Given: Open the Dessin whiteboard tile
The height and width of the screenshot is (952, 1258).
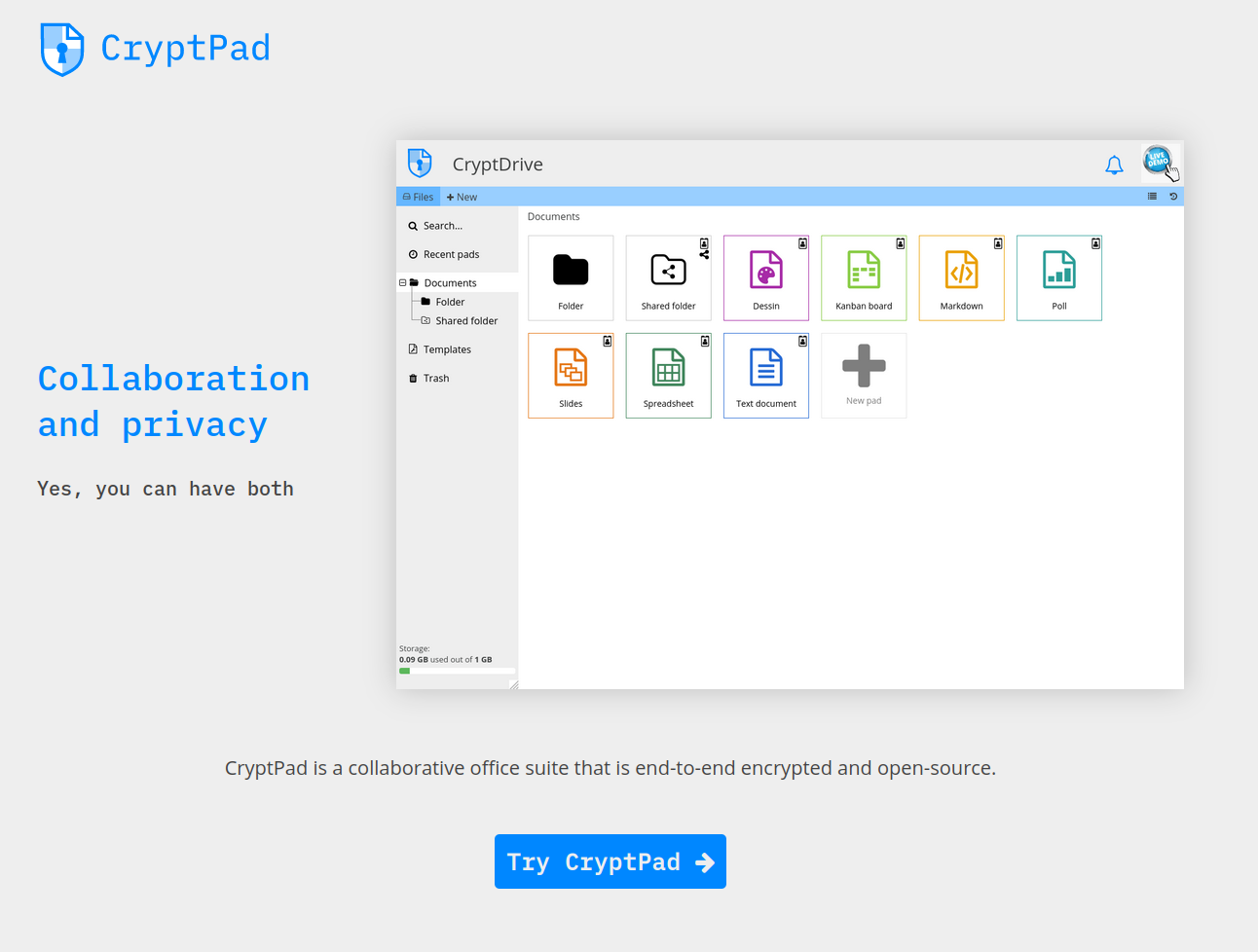Looking at the screenshot, I should (x=766, y=278).
